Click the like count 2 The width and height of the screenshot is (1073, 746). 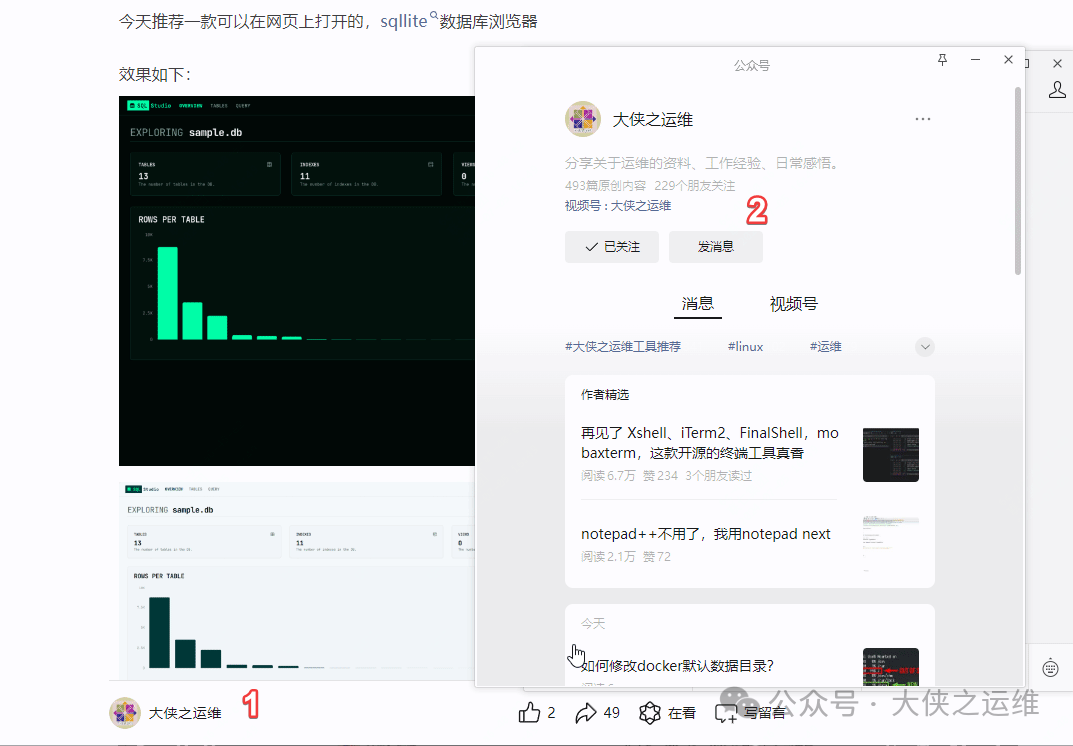point(552,712)
